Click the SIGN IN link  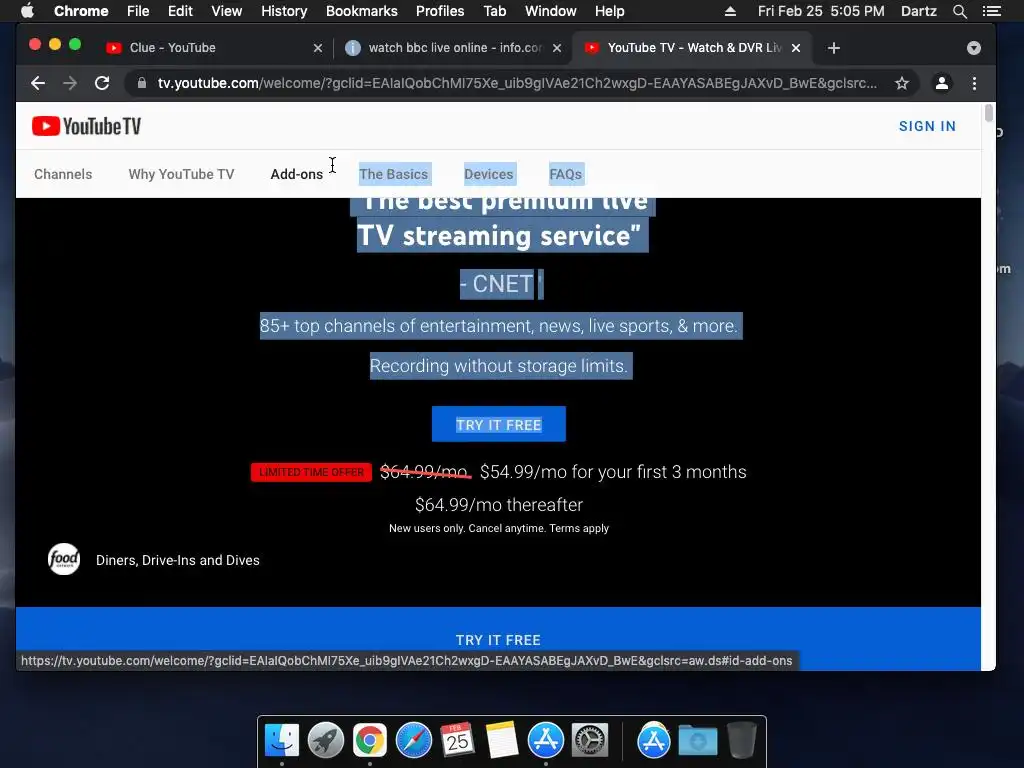point(927,126)
